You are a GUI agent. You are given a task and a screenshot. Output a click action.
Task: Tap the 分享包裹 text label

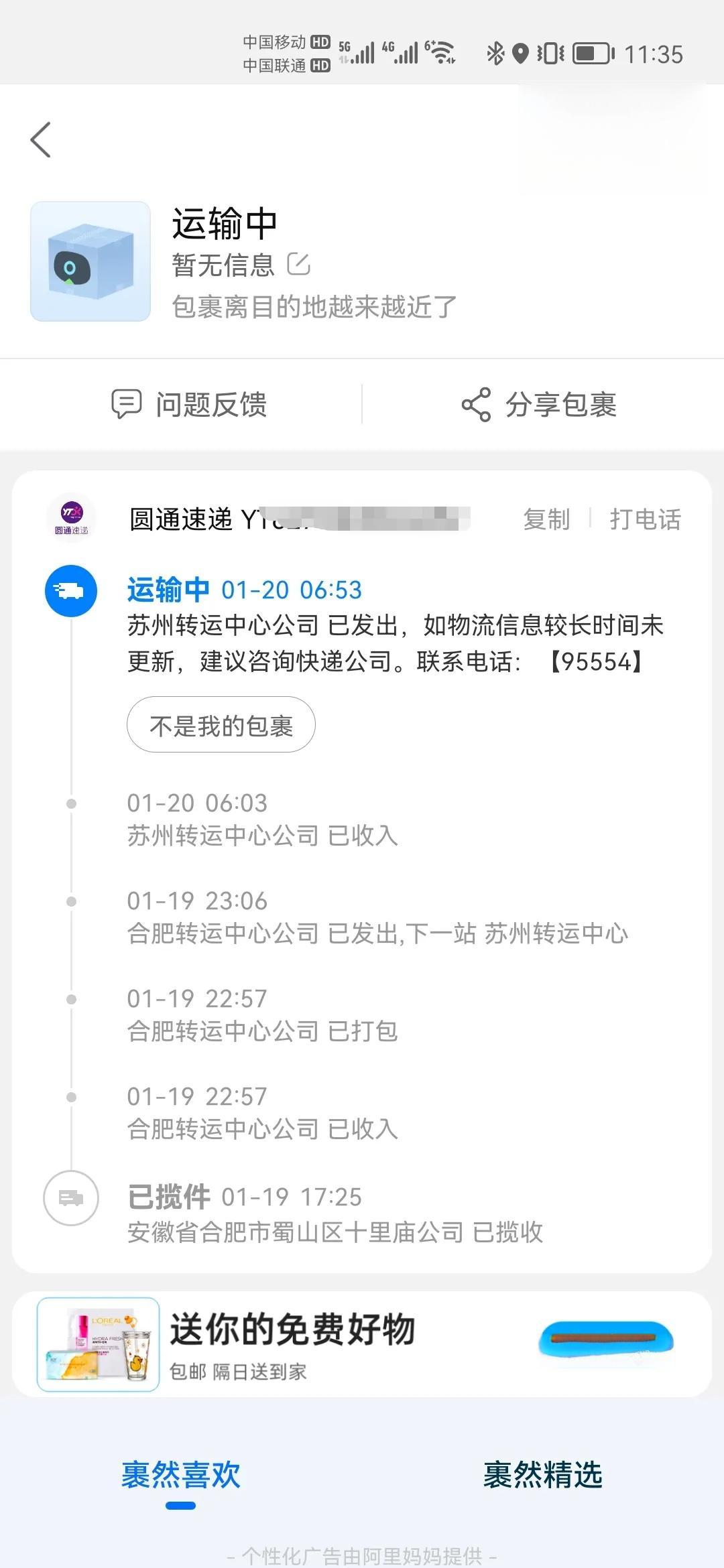point(561,405)
